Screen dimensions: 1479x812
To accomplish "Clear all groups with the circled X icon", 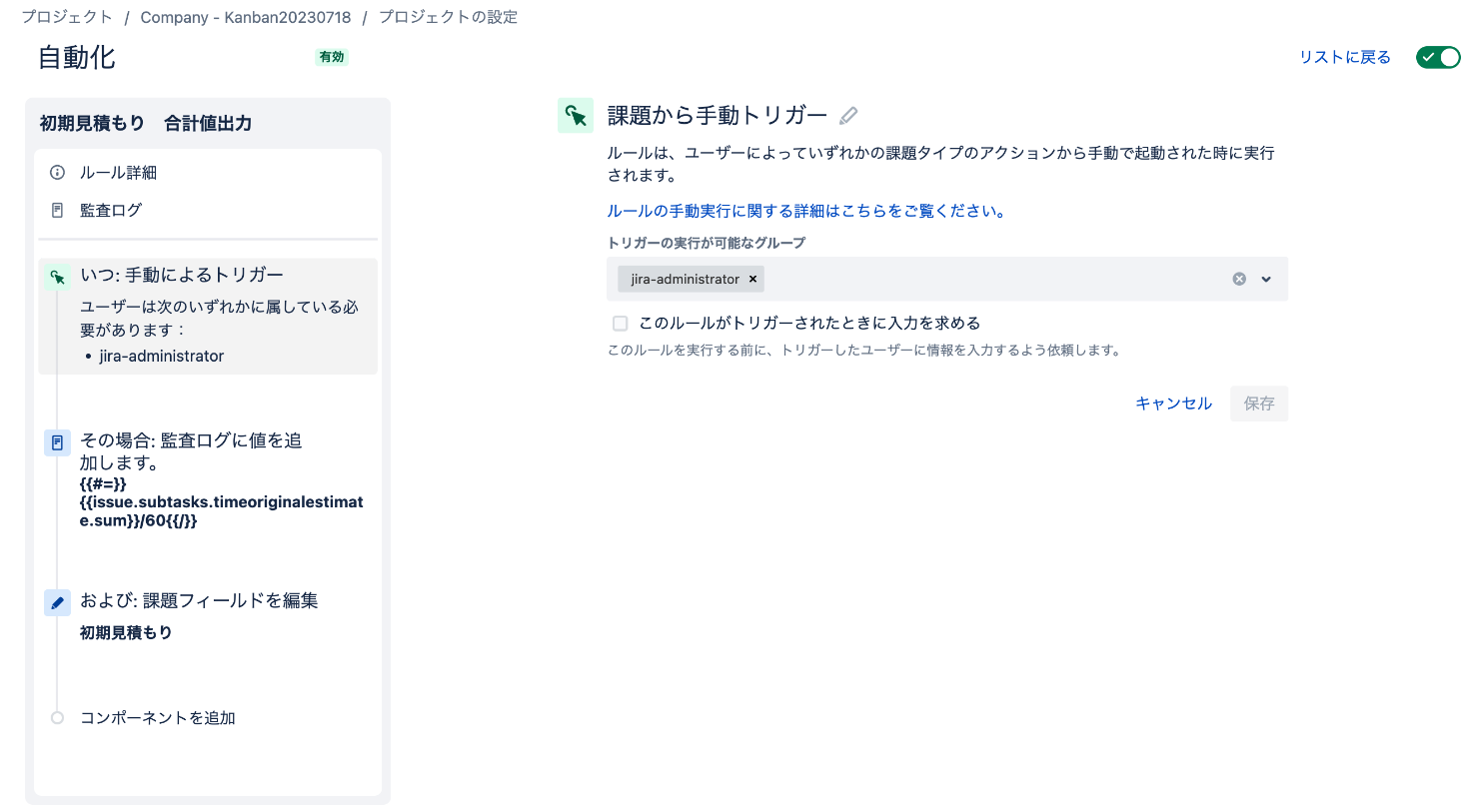I will pos(1239,279).
